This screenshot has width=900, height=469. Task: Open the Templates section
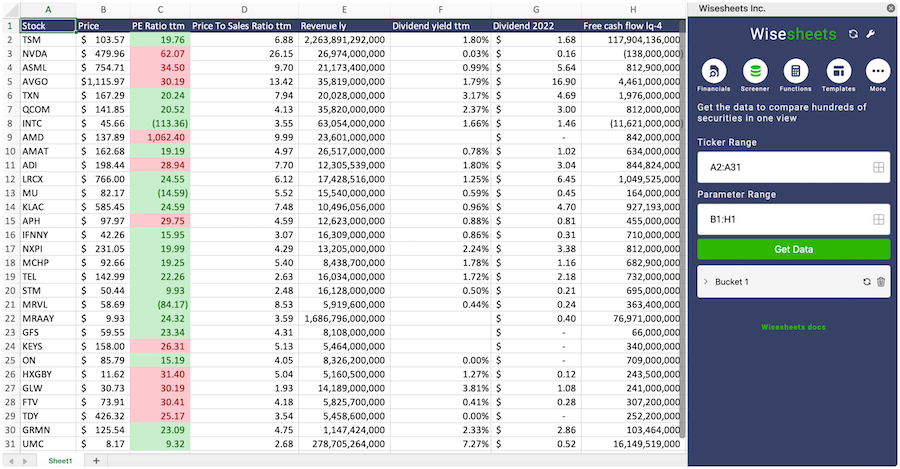pos(838,73)
